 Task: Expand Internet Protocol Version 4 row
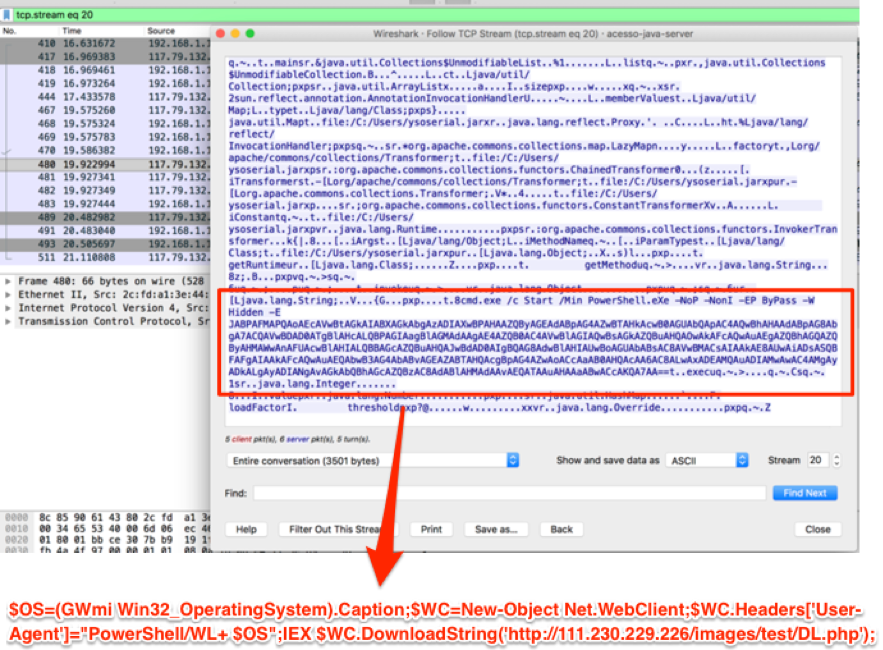[7, 308]
